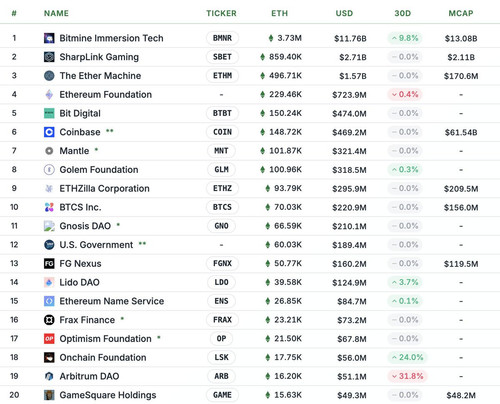
Task: Click the $48.2M market cap value
Action: point(461,395)
